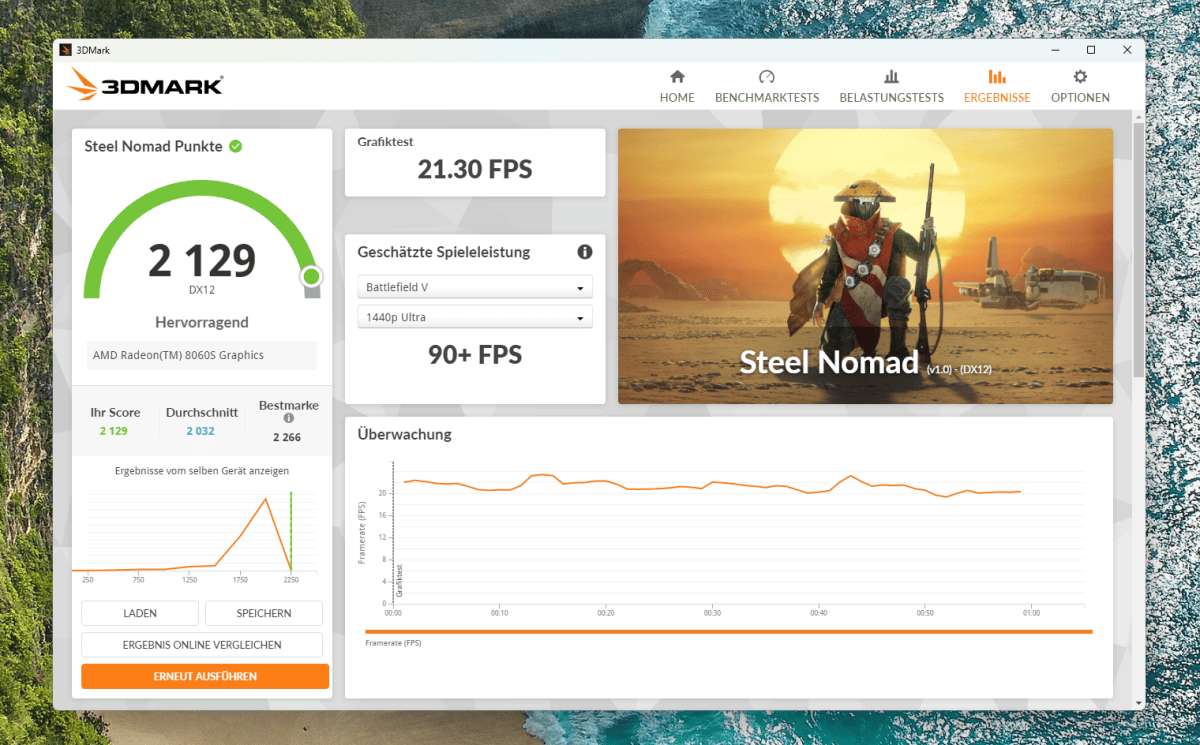Click ERNEUT AUSFÜHREN to rerun benchmark

(x=205, y=676)
